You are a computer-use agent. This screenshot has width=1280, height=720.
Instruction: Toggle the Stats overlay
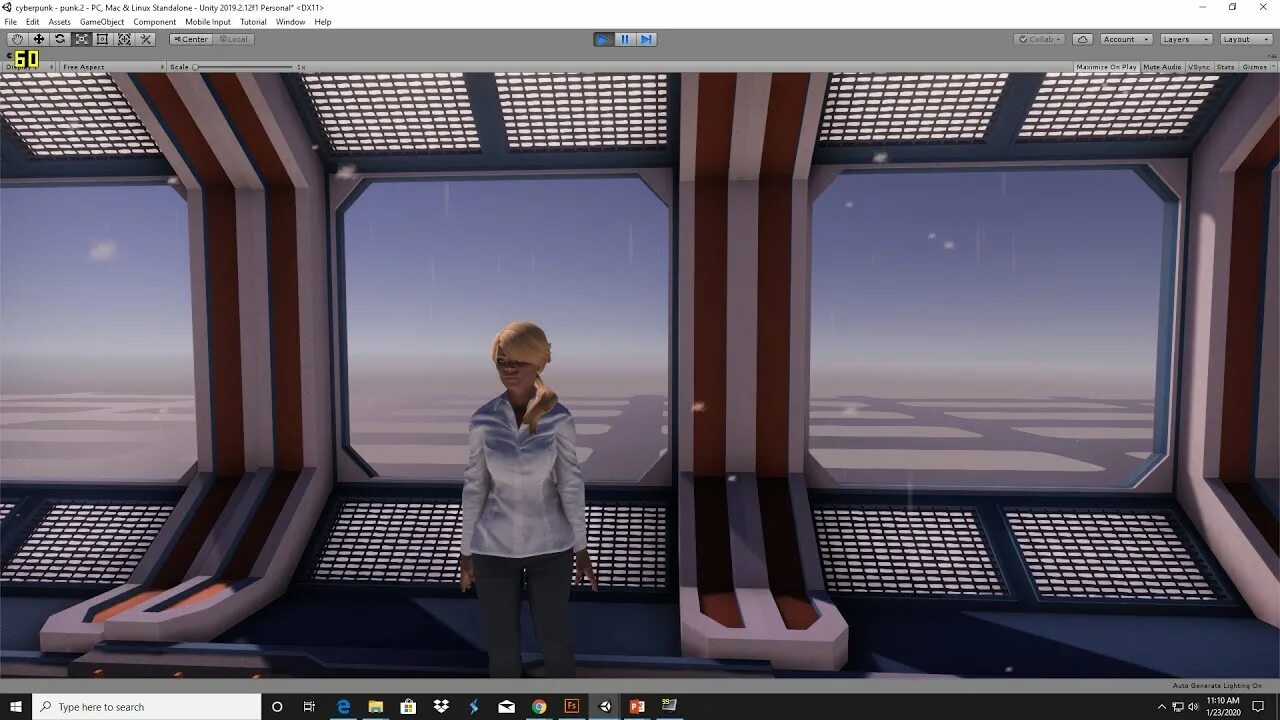[x=1226, y=67]
